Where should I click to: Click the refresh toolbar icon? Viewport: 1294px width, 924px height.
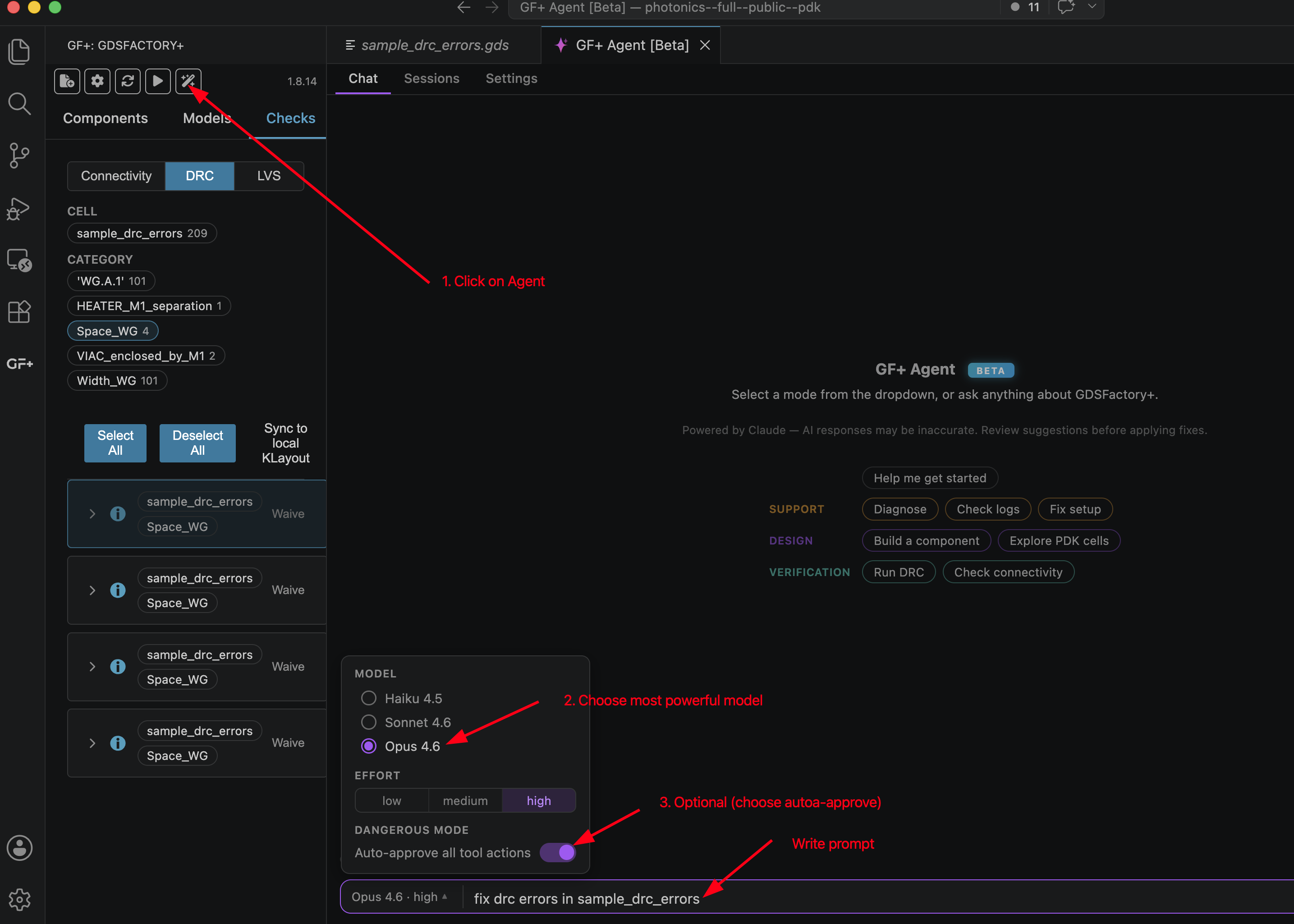[128, 81]
